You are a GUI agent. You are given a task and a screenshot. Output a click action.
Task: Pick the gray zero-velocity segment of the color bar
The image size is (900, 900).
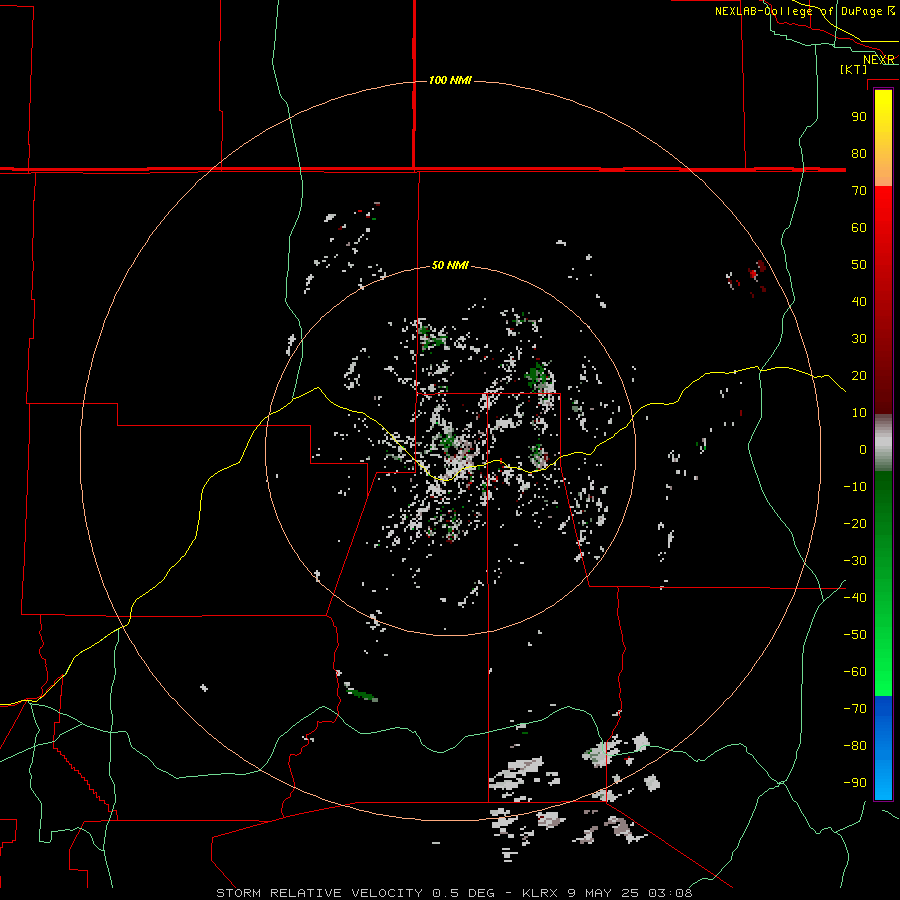(883, 443)
